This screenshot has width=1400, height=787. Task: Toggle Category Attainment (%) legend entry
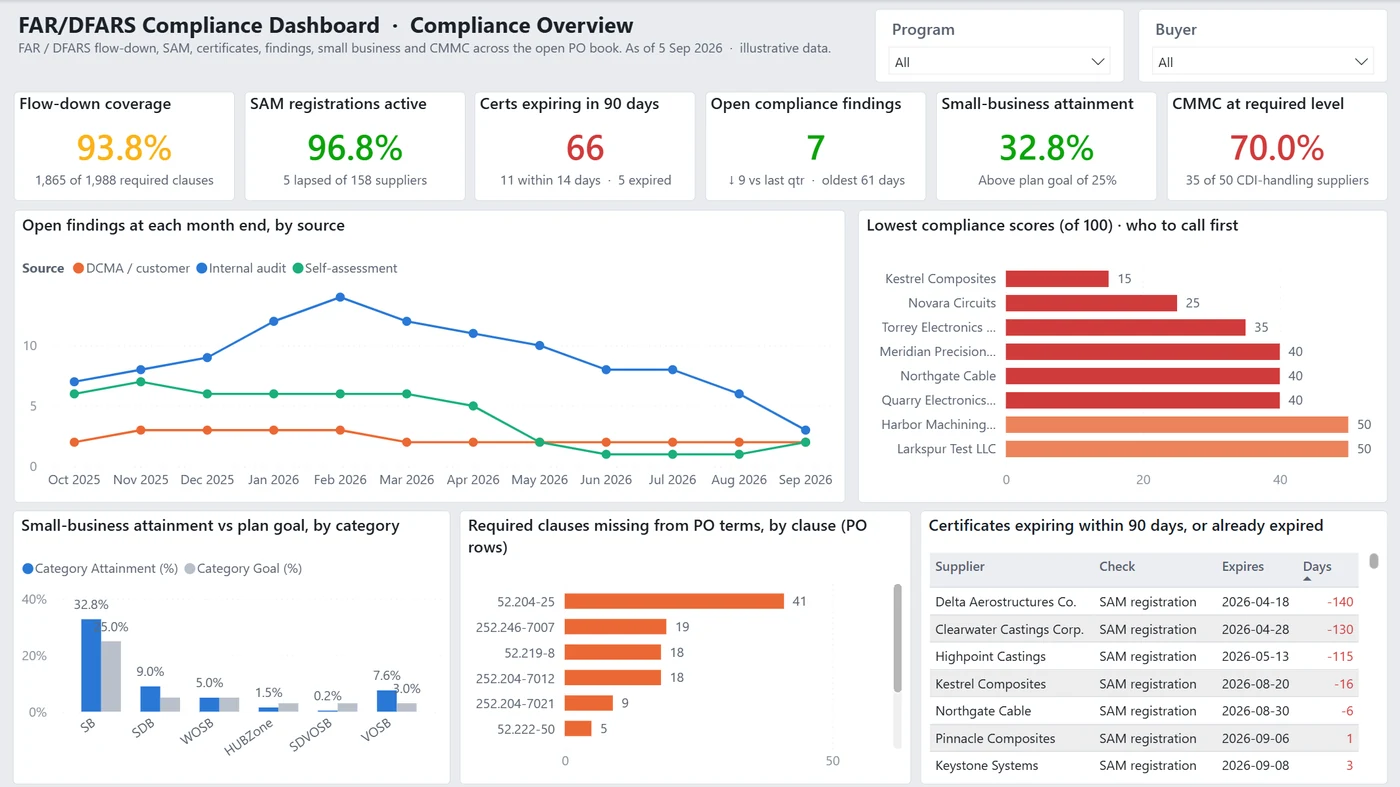(100, 568)
